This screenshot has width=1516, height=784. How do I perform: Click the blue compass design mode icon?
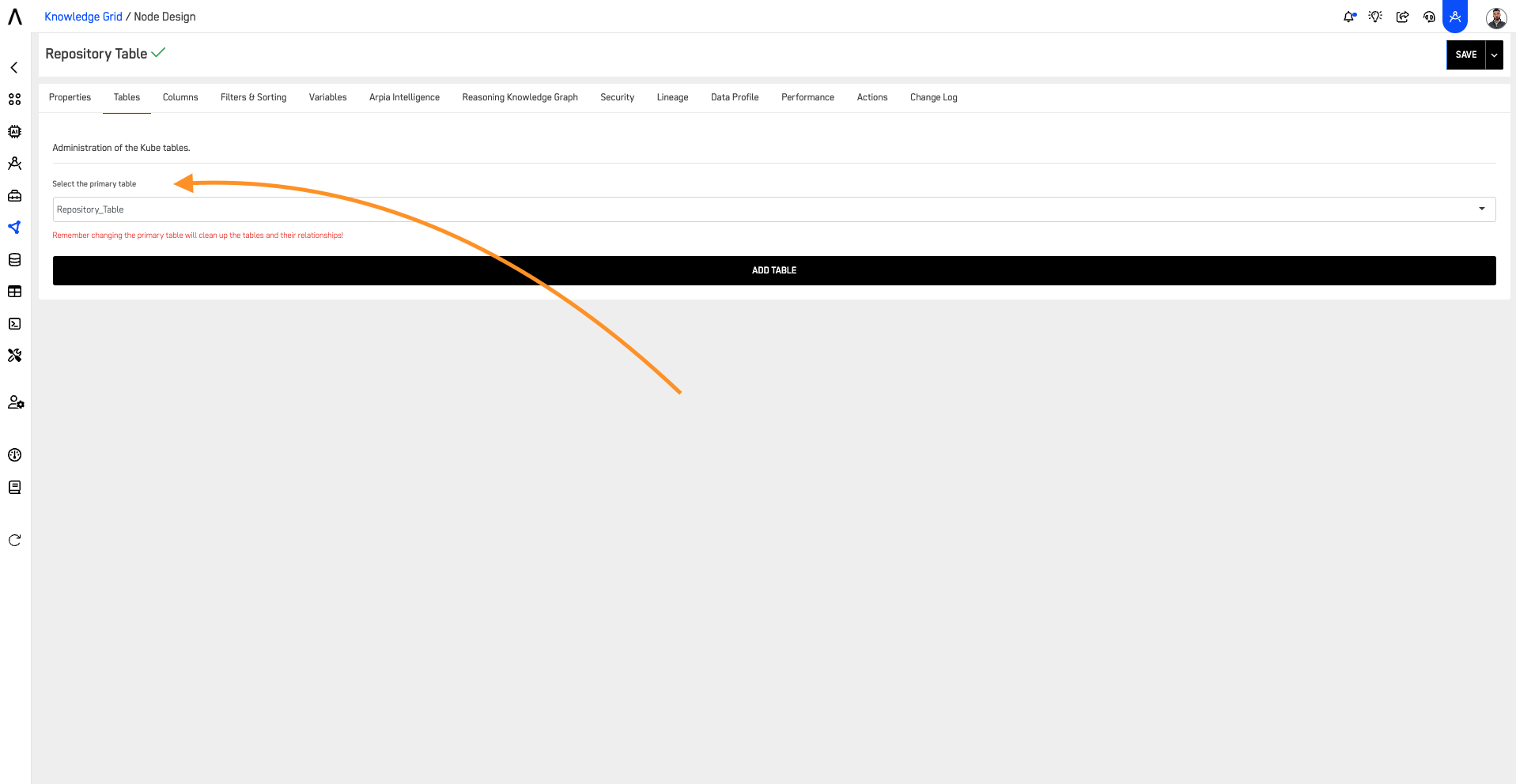point(1455,16)
